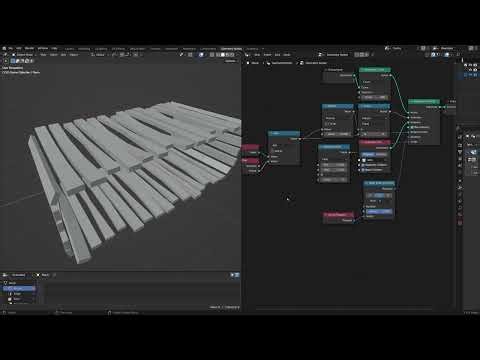This screenshot has width=480, height=360.
Task: Switch to the Modeling workspace tab
Action: click(x=84, y=49)
